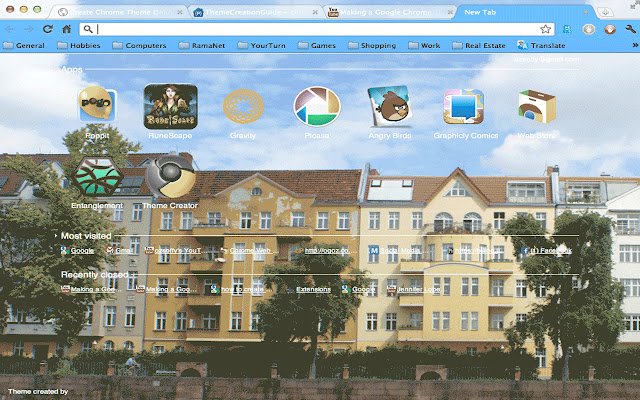
Task: Bookmark this page with the star
Action: (545, 29)
